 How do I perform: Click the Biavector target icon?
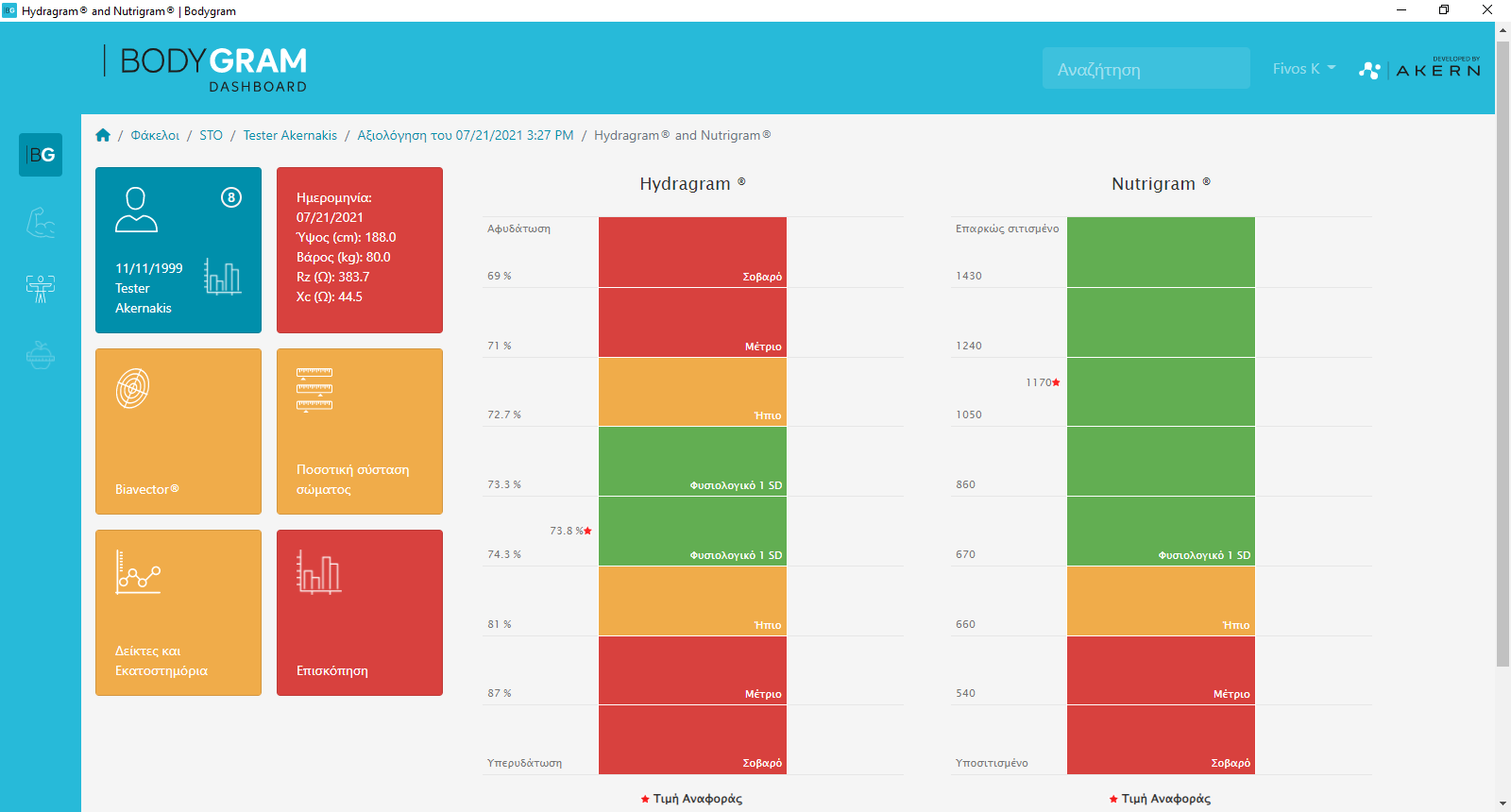click(x=133, y=388)
